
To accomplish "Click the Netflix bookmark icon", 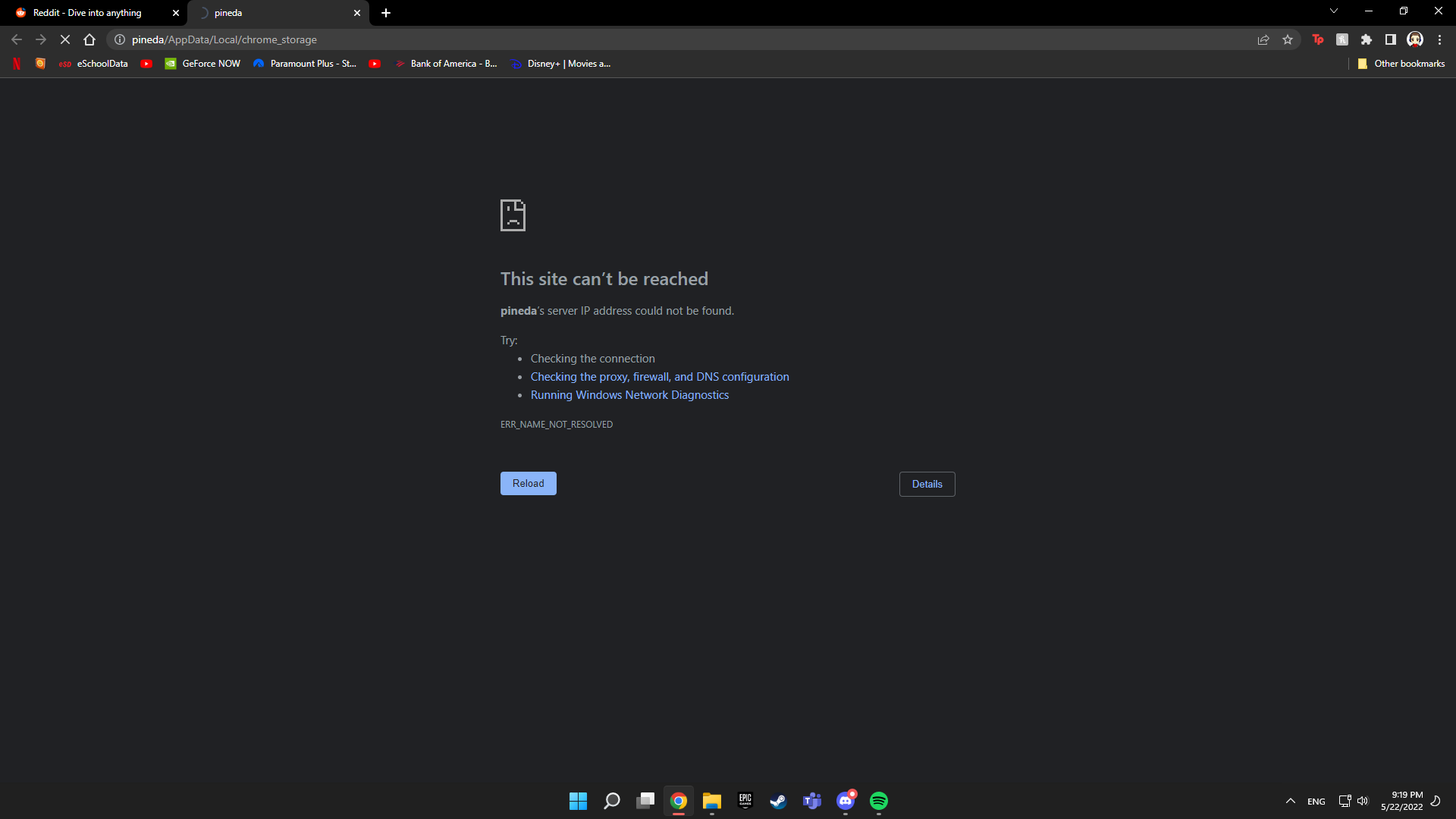I will tap(17, 64).
